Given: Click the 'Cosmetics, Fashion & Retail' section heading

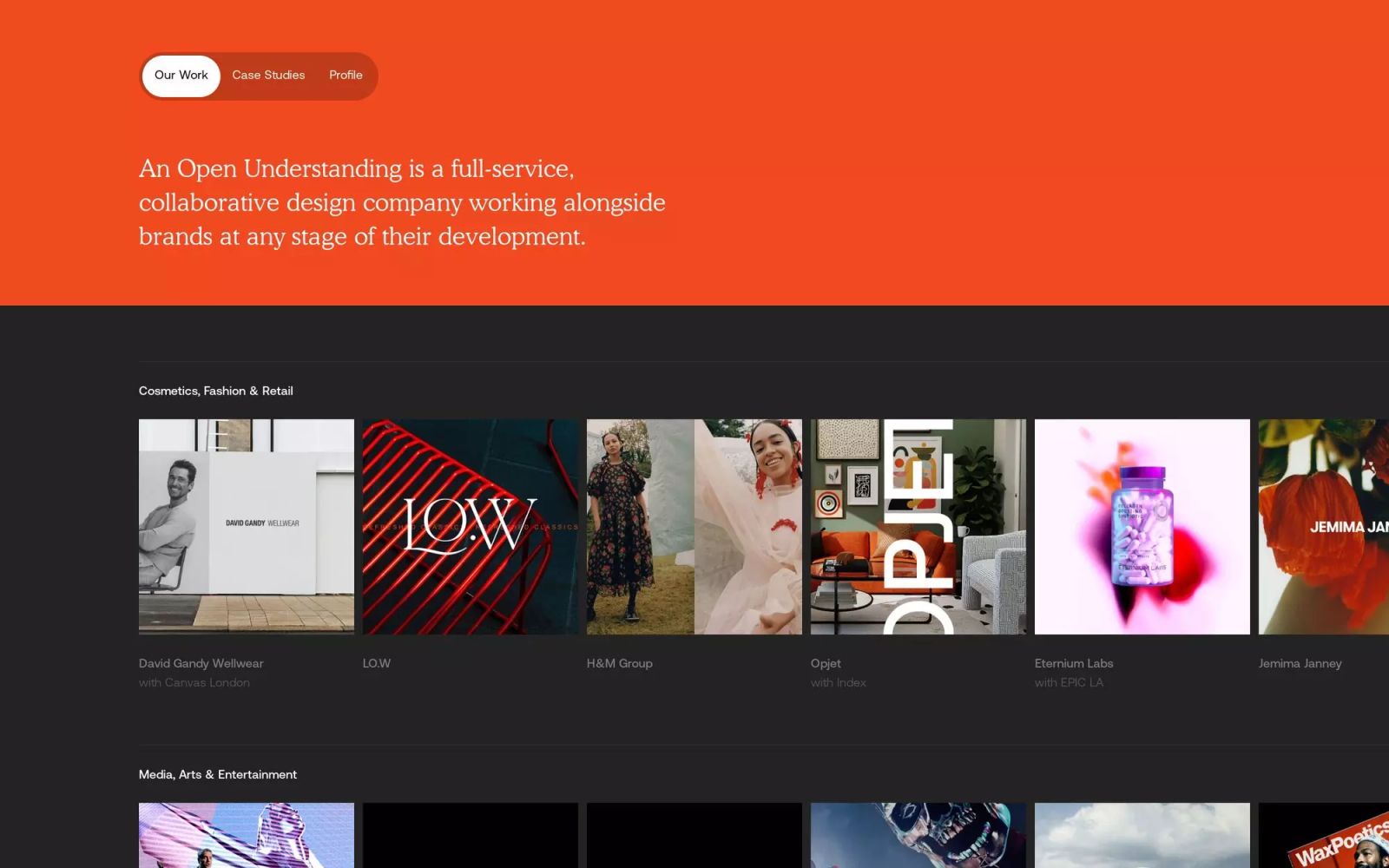Looking at the screenshot, I should [216, 391].
